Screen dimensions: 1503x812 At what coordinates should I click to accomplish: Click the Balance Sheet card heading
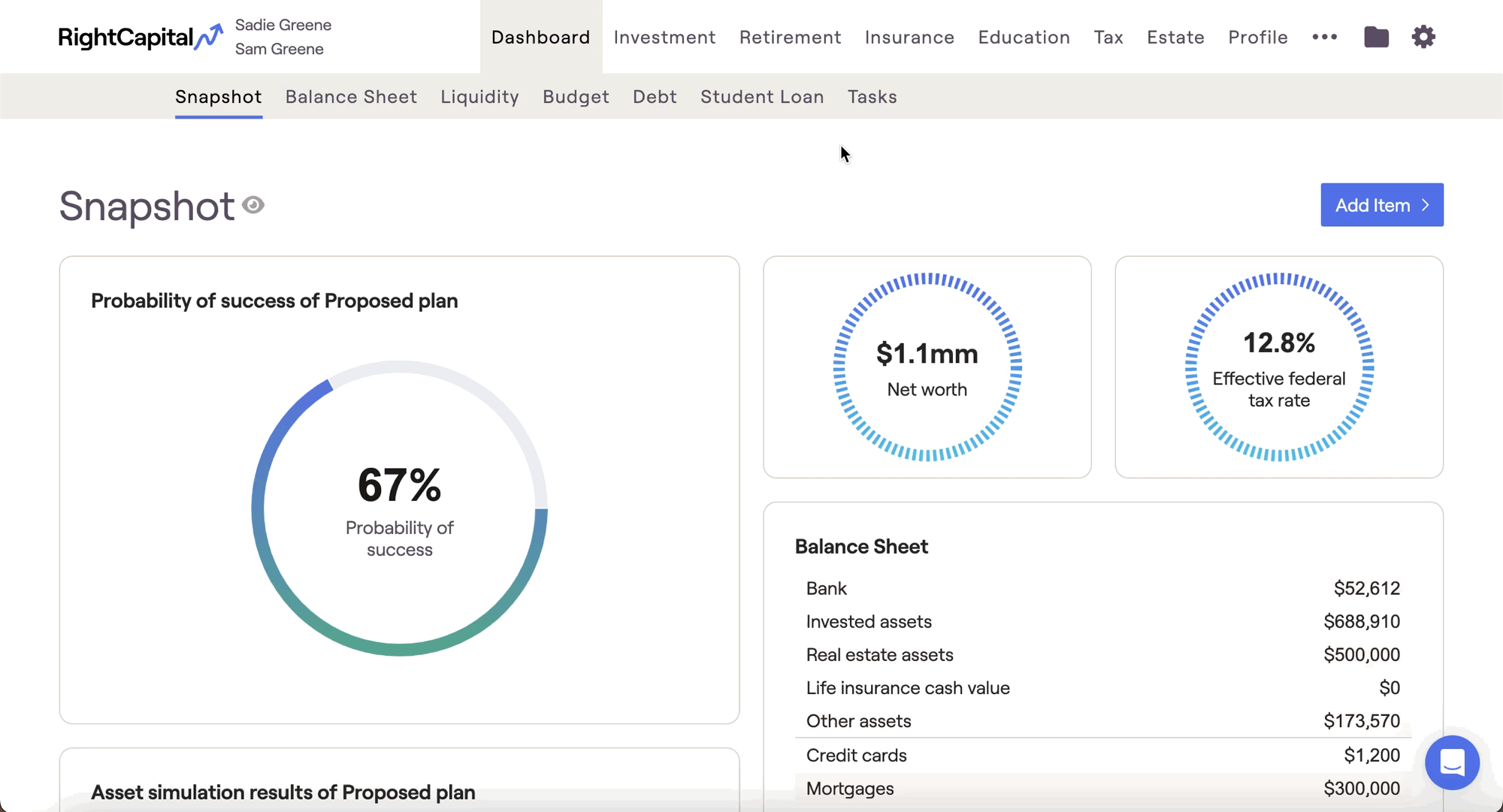click(861, 547)
